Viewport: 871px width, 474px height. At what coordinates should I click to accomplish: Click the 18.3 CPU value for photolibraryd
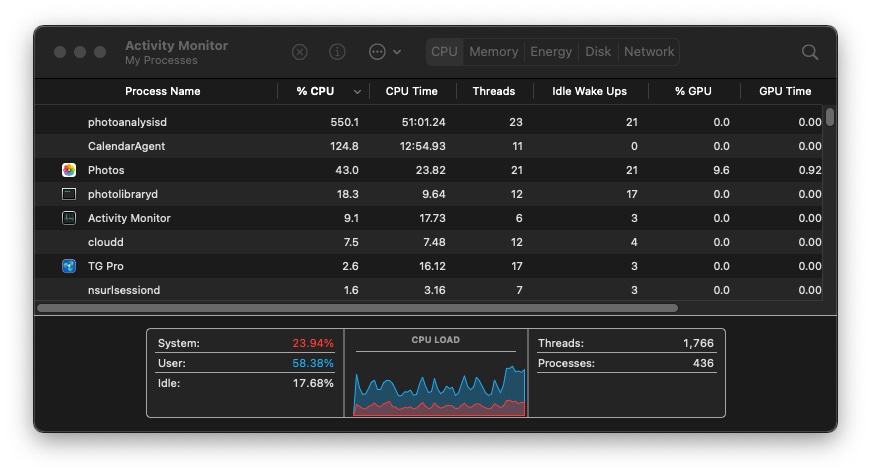[x=347, y=194]
